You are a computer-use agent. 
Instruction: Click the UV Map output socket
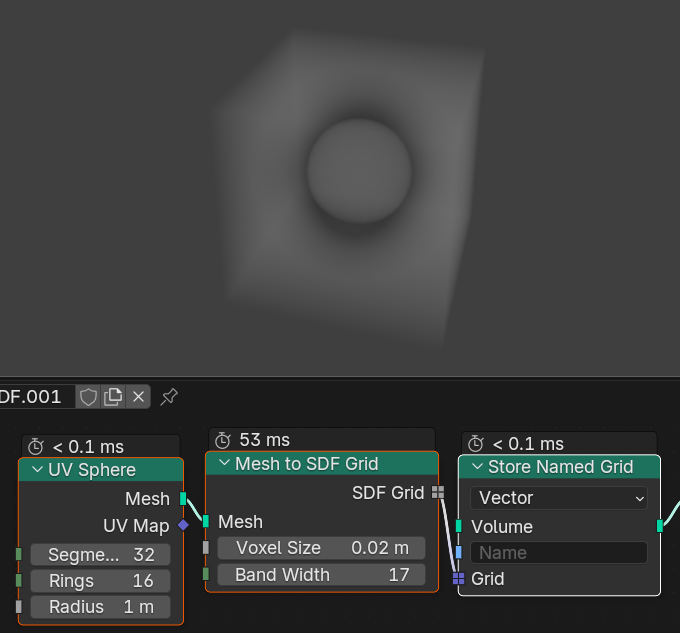[x=183, y=525]
